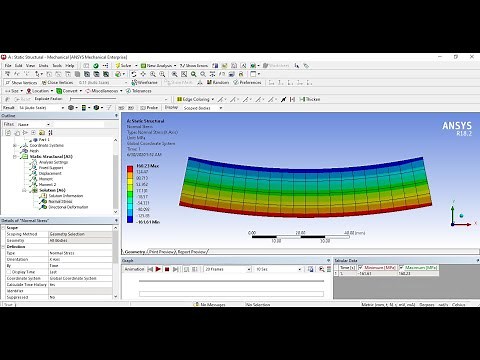Click the red legend color band
Image resolution: width=480 pixels, height=360 pixels.
130,169
